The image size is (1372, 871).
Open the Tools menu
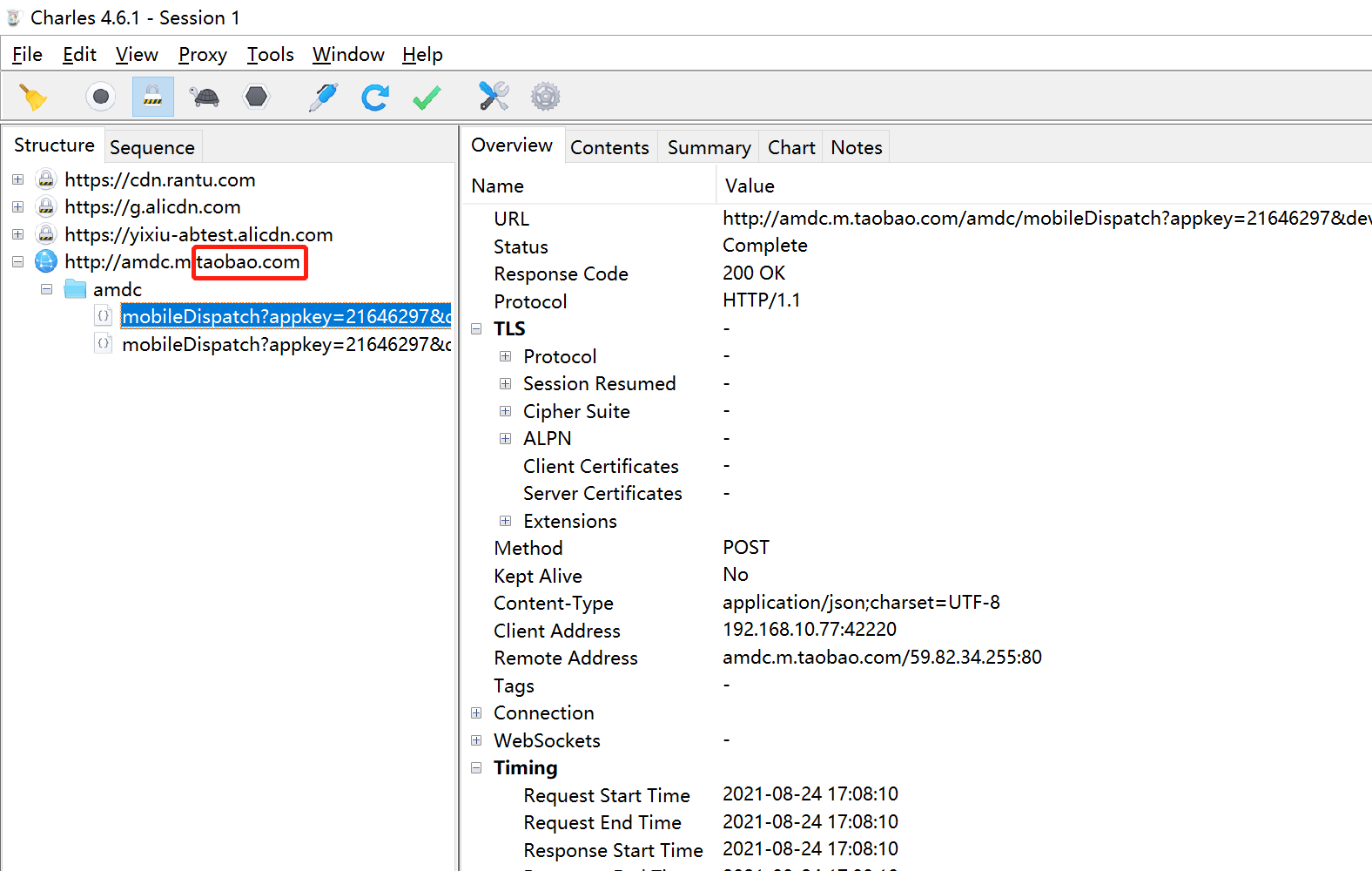point(271,55)
